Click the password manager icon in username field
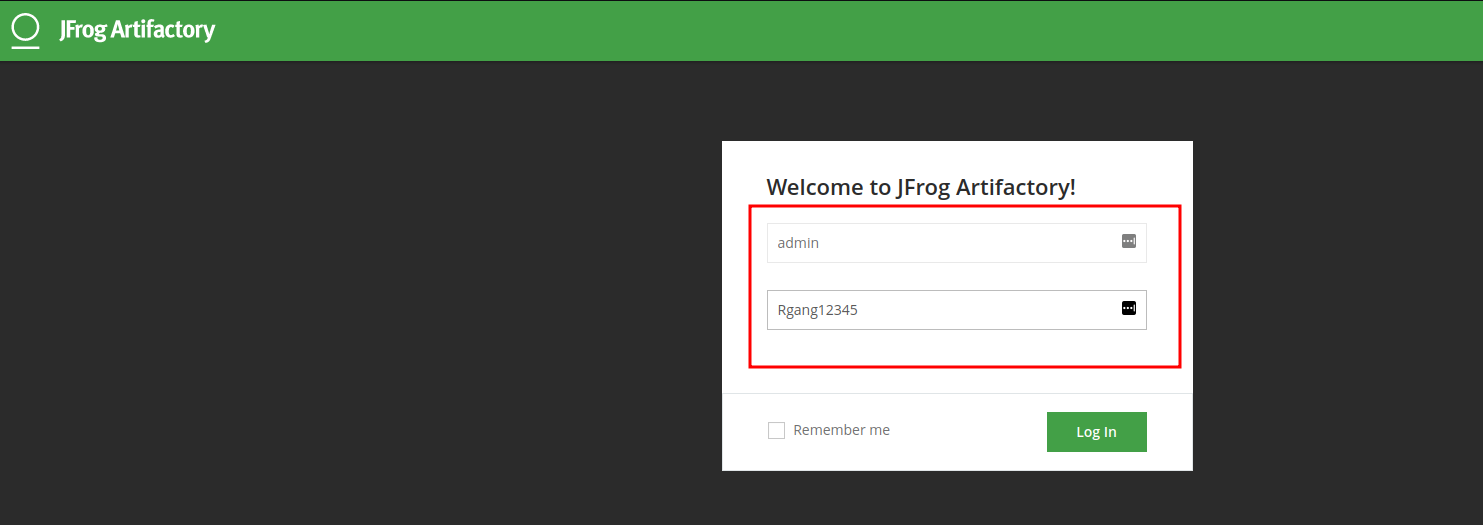This screenshot has height=525, width=1483. click(1129, 241)
